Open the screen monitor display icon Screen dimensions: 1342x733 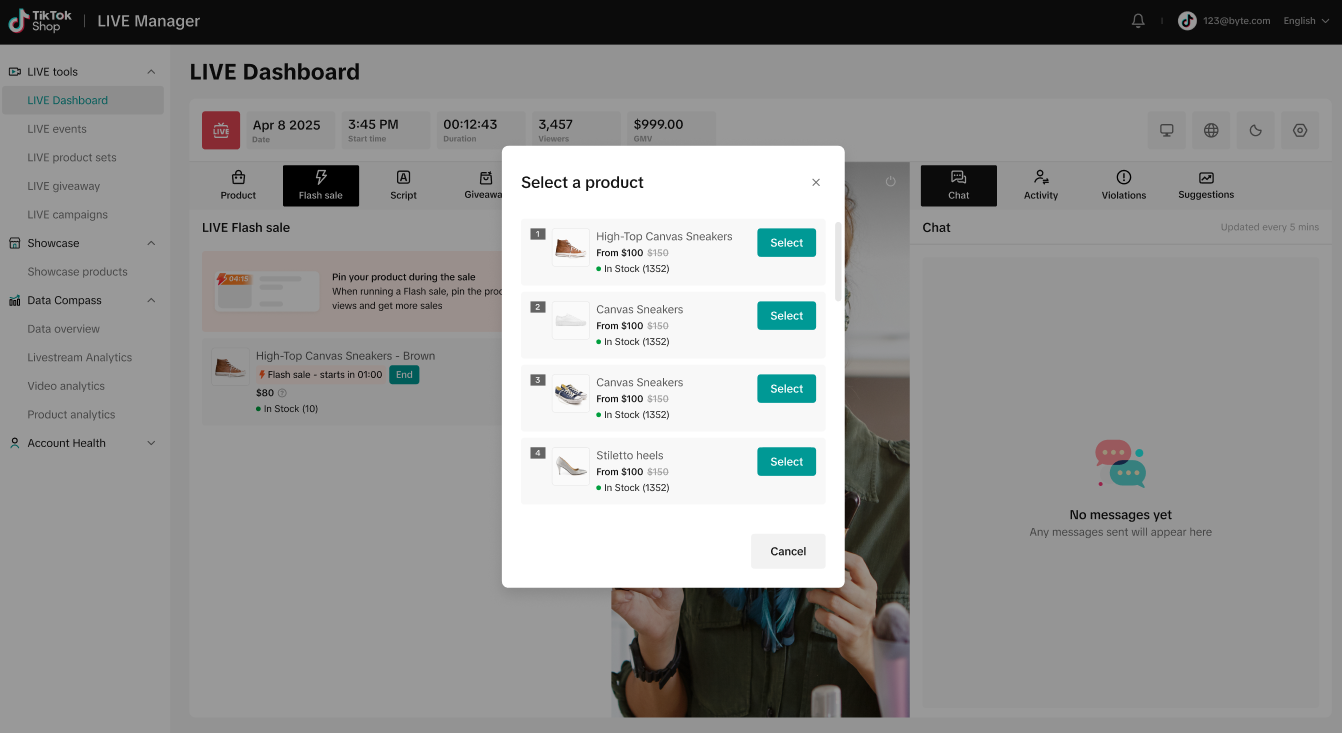click(x=1166, y=130)
